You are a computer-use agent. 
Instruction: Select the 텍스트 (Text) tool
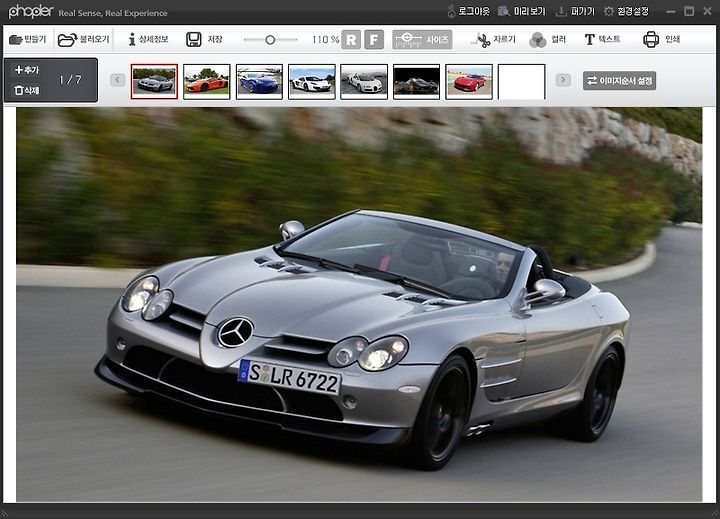[x=602, y=39]
